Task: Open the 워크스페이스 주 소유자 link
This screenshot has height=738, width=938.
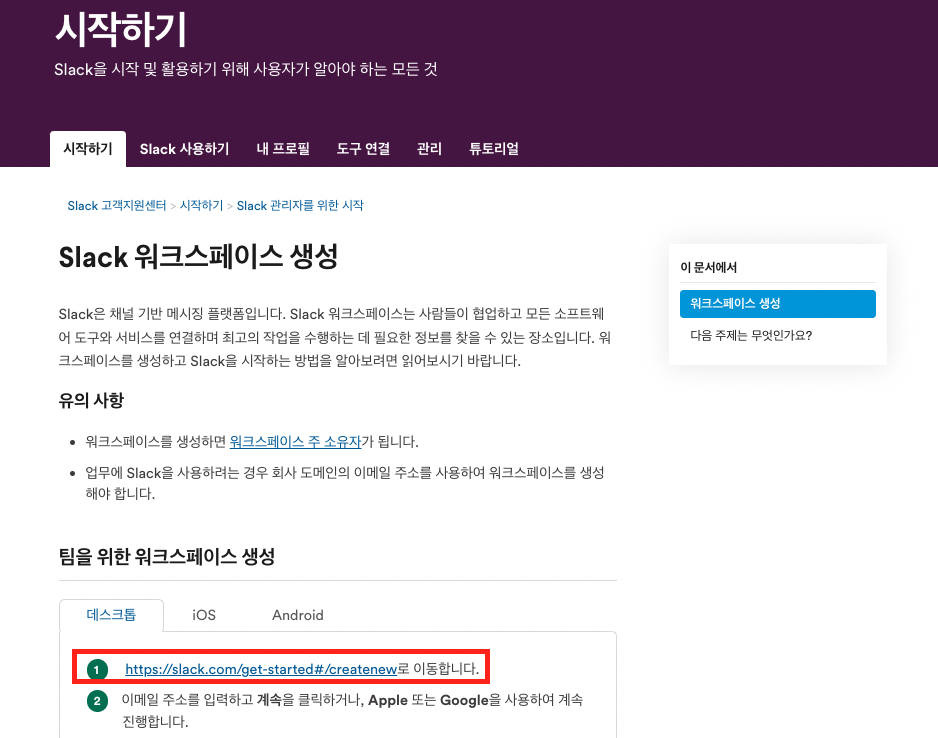Action: point(296,442)
